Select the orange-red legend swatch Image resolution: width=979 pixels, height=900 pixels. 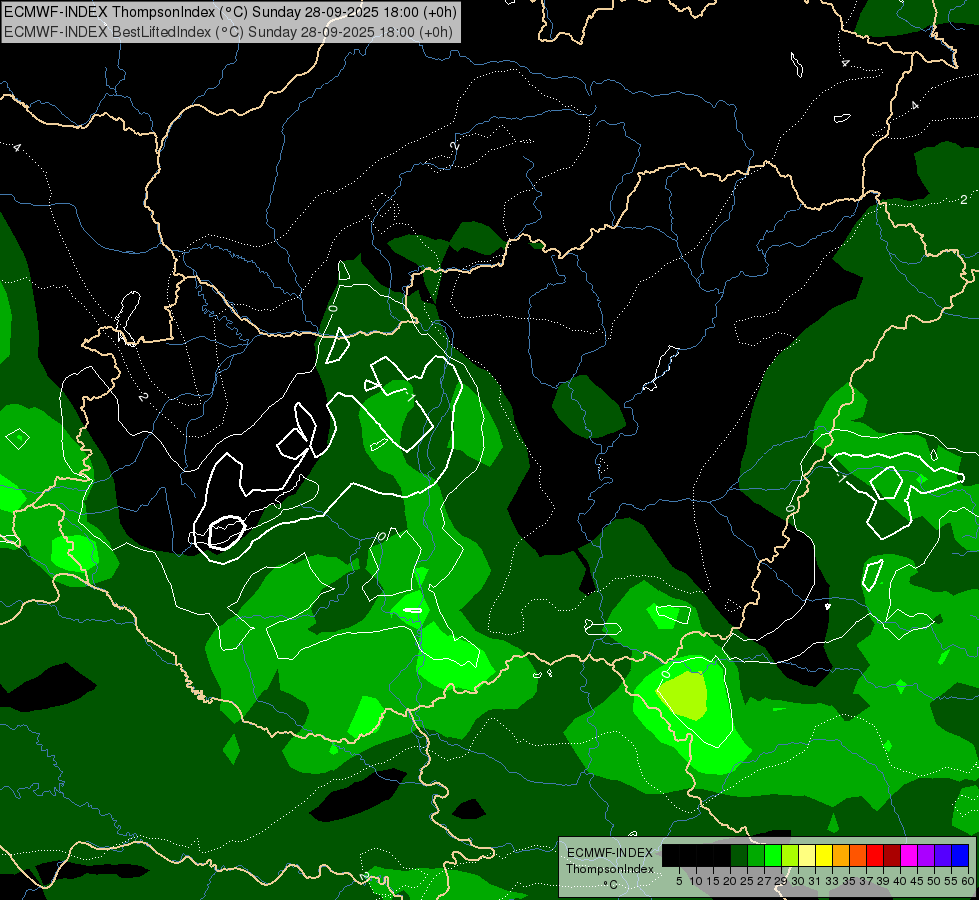(858, 855)
